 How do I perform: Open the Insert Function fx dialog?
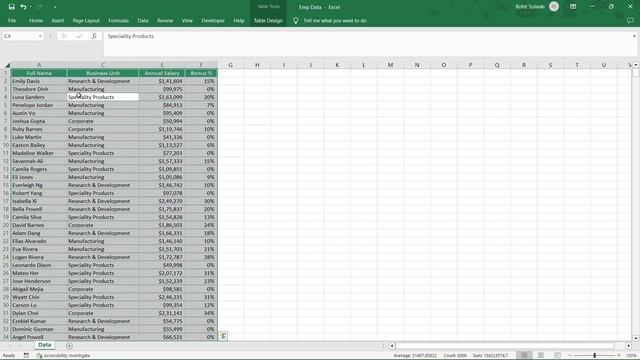point(94,36)
